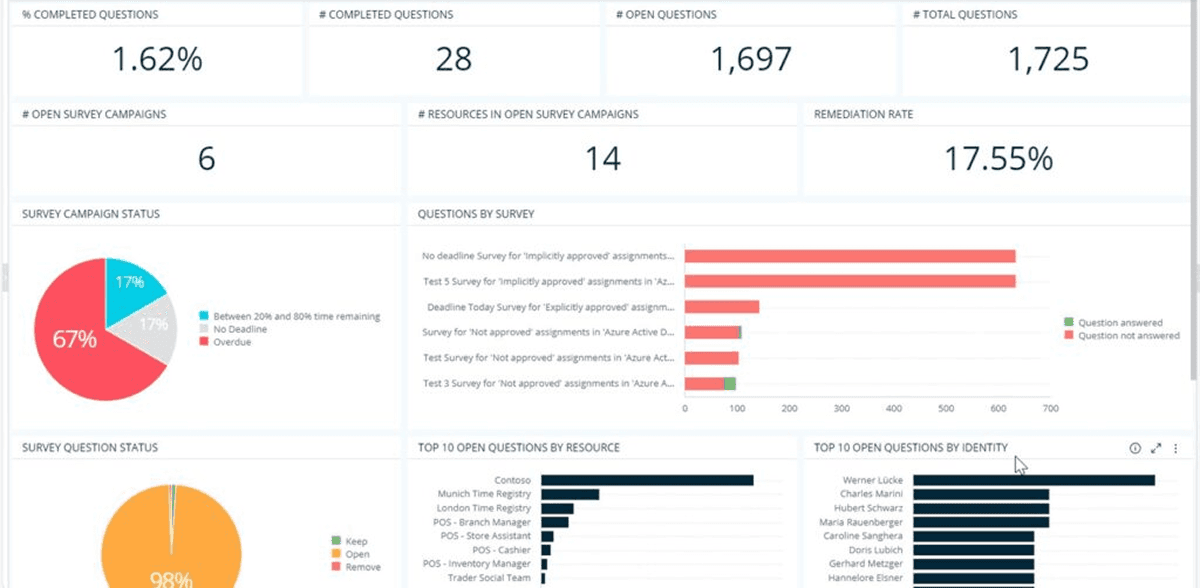Screen dimensions: 1200x588
Task: Click the 'Top 10 Open Questions by Resource' title
Action: tap(518, 448)
